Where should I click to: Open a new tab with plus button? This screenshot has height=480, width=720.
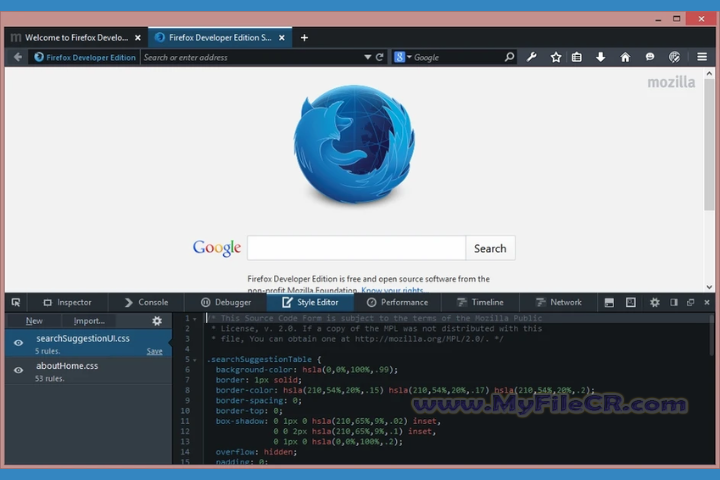304,38
